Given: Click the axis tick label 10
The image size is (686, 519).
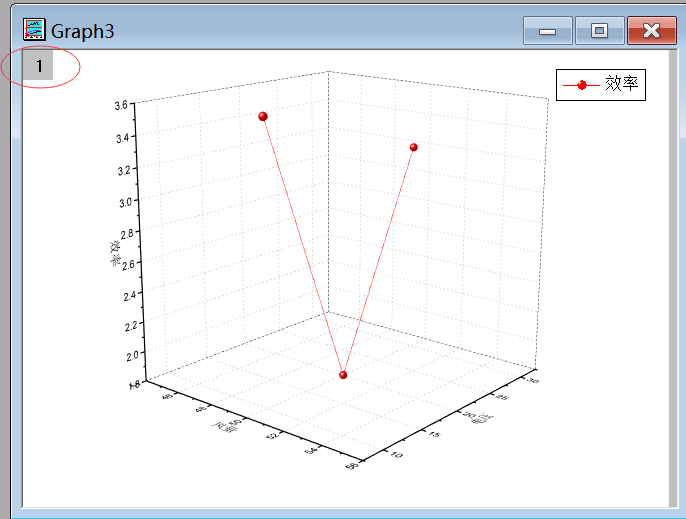Looking at the screenshot, I should [x=396, y=454].
